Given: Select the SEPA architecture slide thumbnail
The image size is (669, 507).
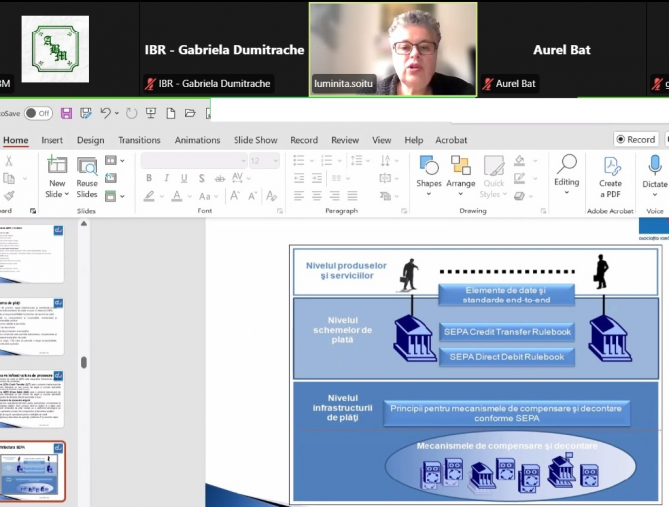Looking at the screenshot, I should (x=32, y=471).
